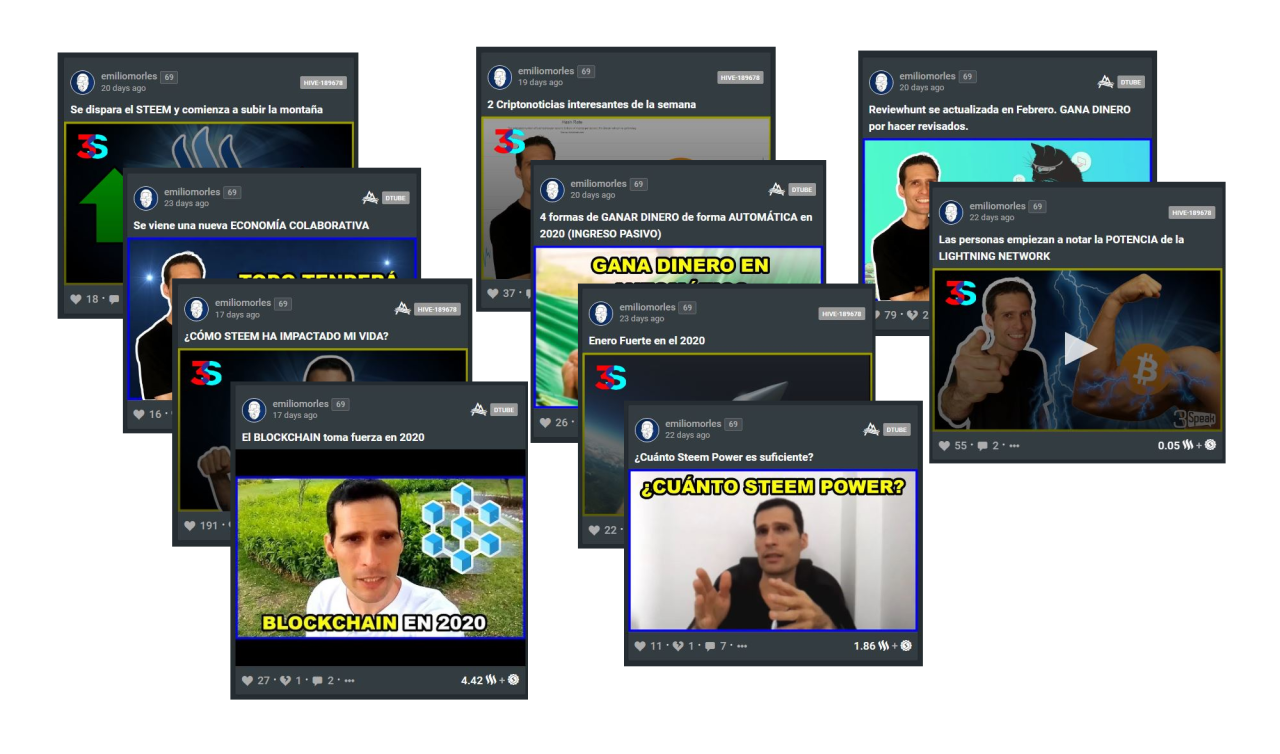Click emiliomorles avatar on Se dispara STEEM card
This screenshot has width=1280, height=754.
(82, 82)
